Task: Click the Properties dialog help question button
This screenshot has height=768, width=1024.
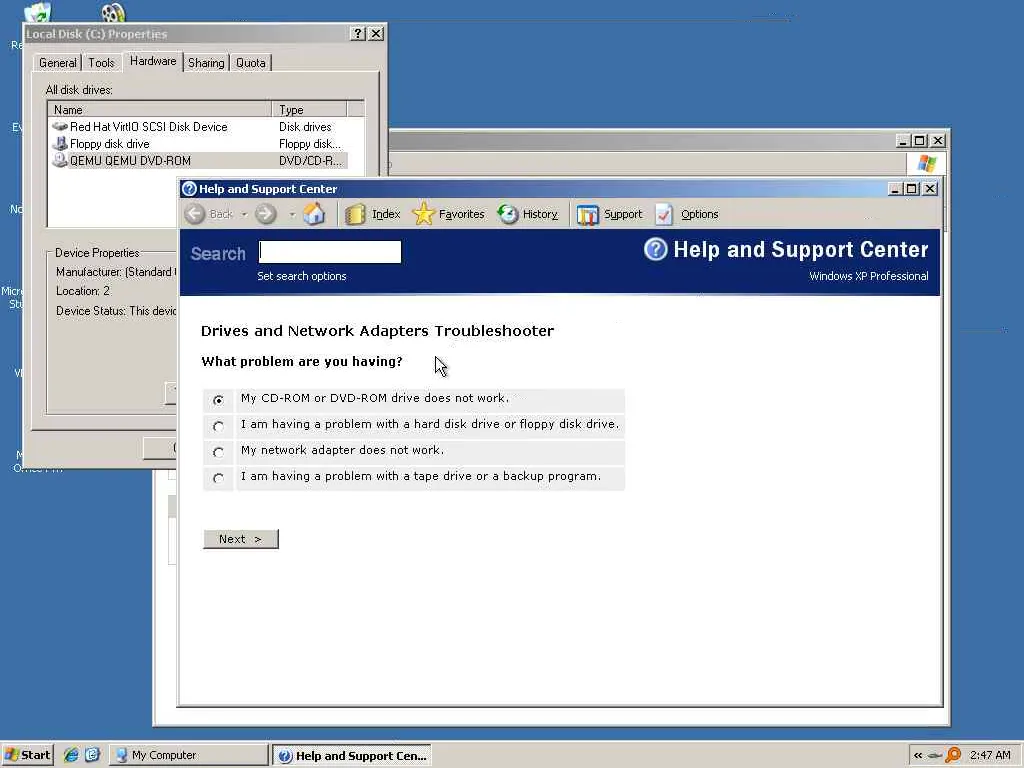Action: [357, 34]
